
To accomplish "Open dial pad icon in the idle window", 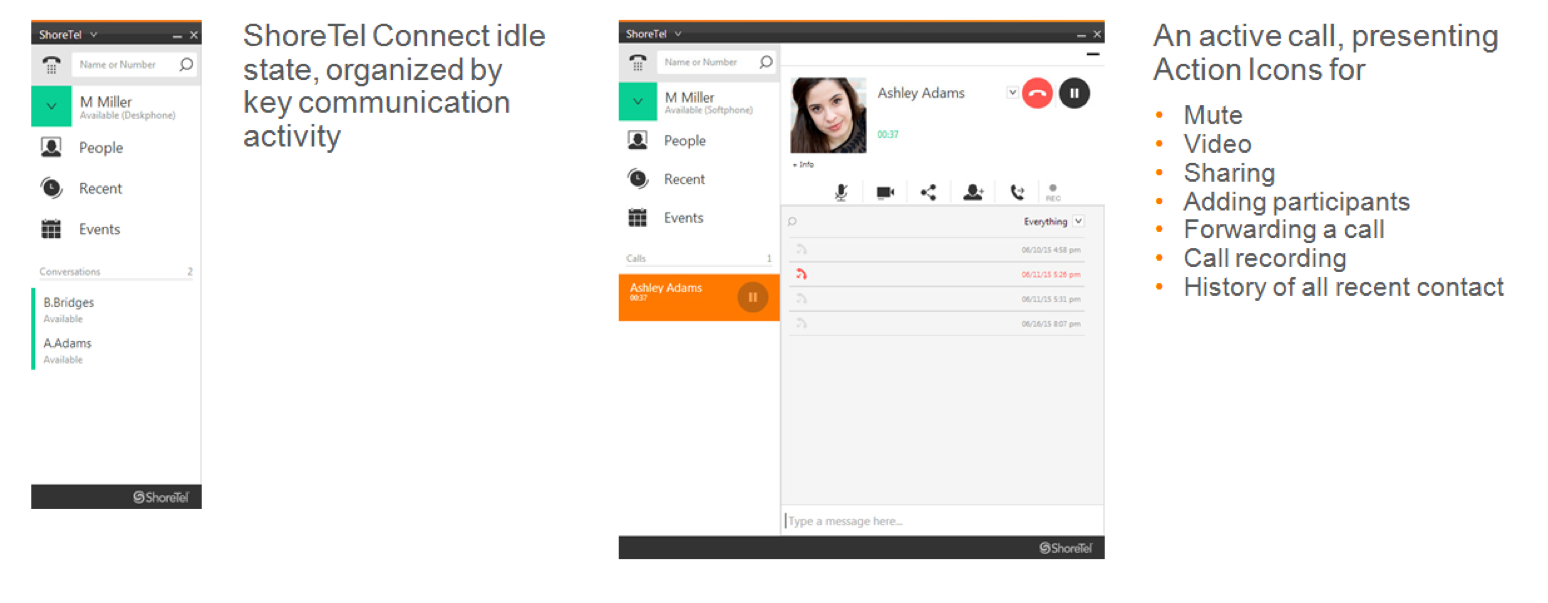I will click(x=51, y=64).
